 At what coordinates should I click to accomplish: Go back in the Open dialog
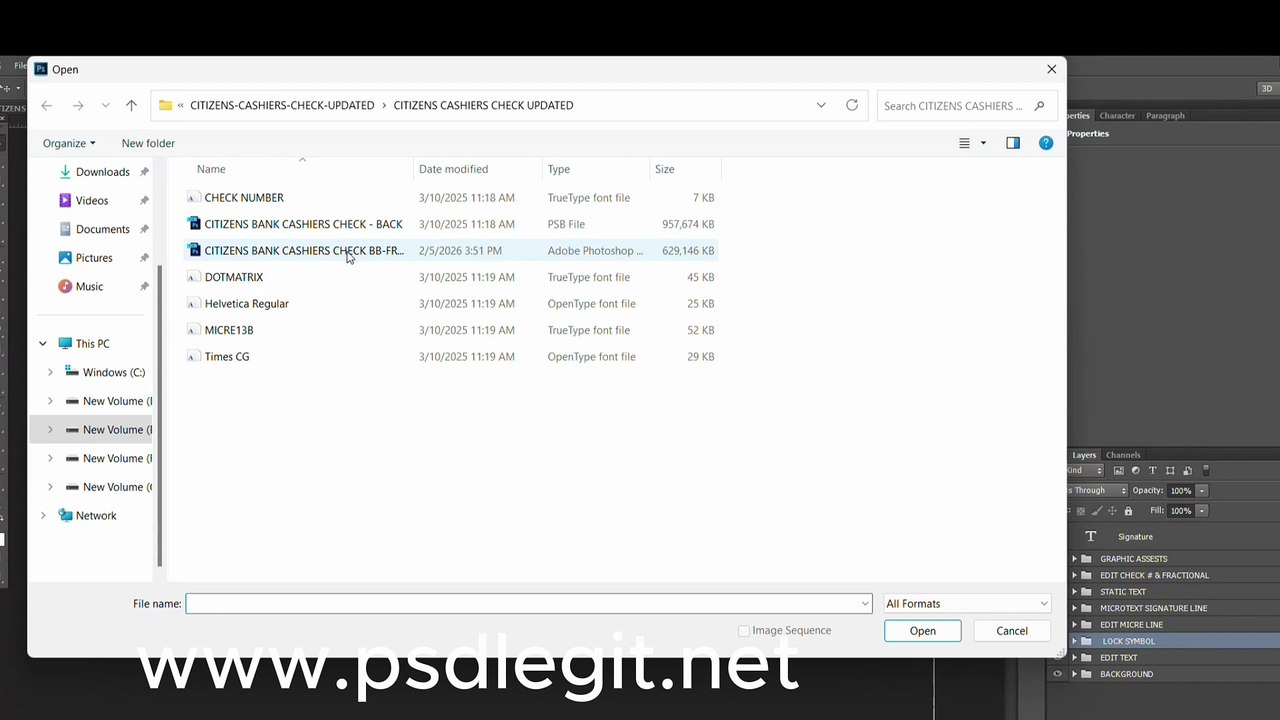46,105
